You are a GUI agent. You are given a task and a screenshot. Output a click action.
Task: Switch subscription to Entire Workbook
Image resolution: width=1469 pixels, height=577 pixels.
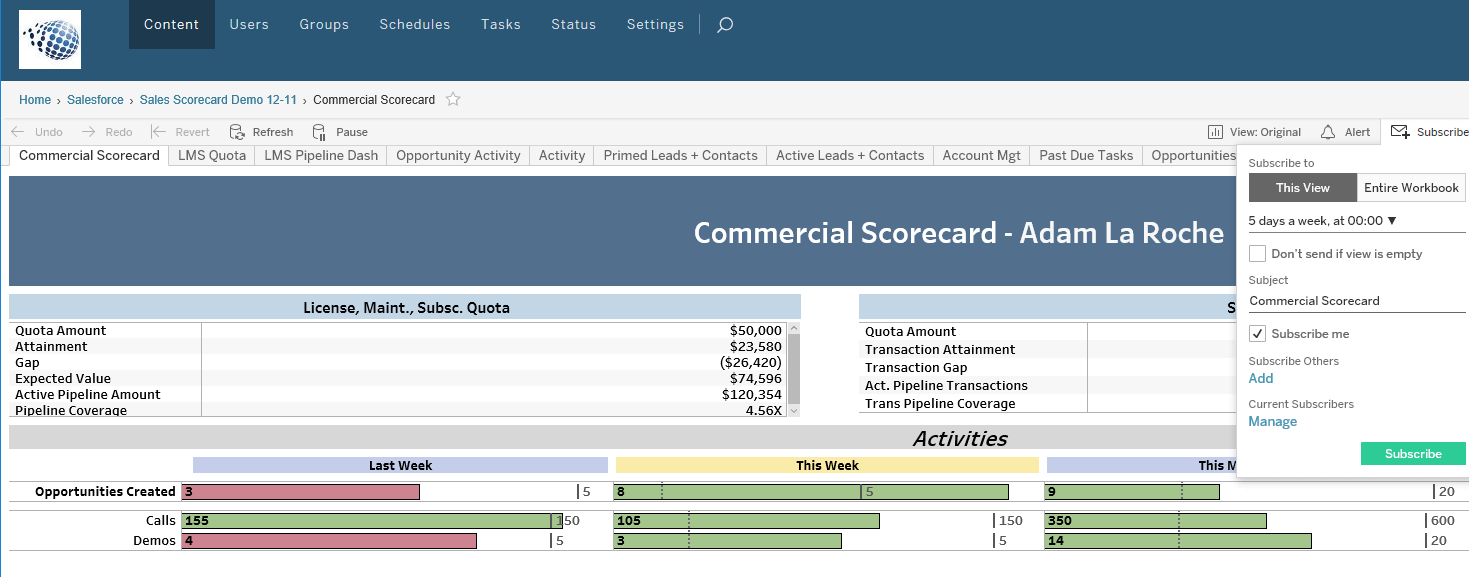click(x=1411, y=187)
